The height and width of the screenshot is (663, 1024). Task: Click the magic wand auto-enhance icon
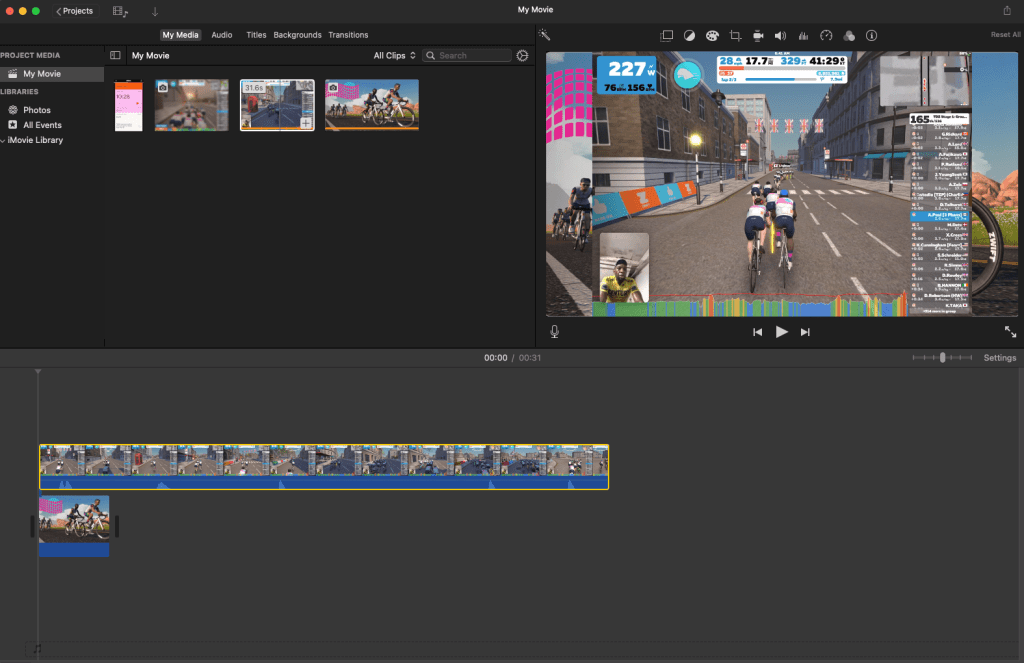point(544,35)
